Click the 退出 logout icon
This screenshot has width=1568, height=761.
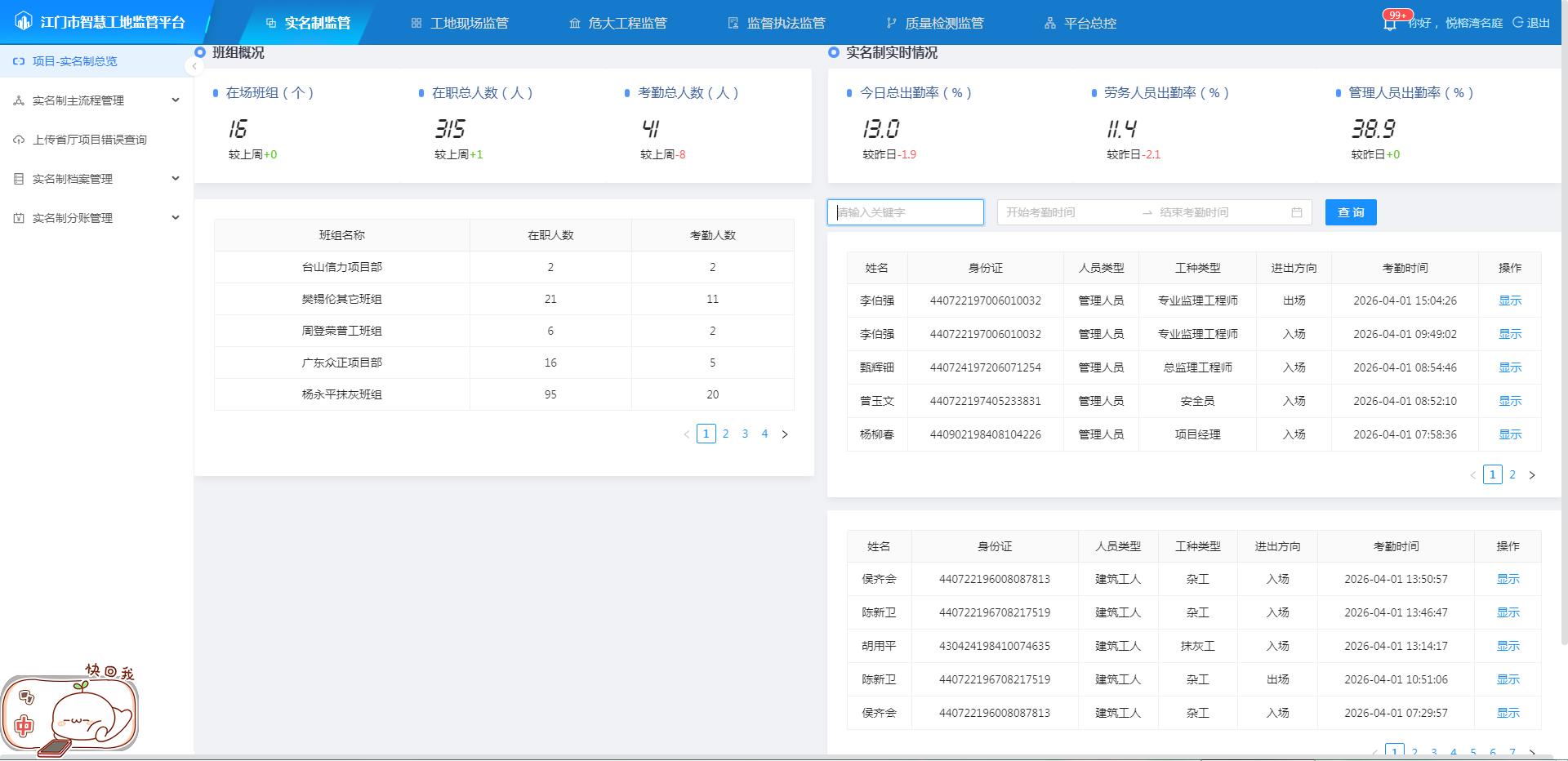tap(1517, 23)
